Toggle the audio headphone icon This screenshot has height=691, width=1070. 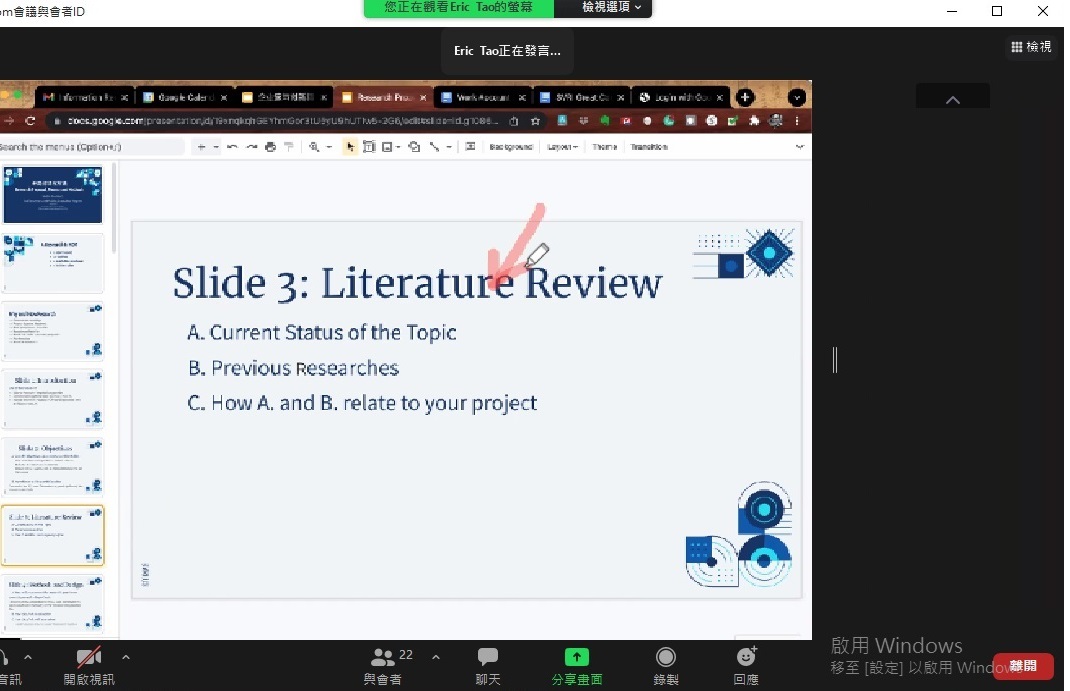3,658
